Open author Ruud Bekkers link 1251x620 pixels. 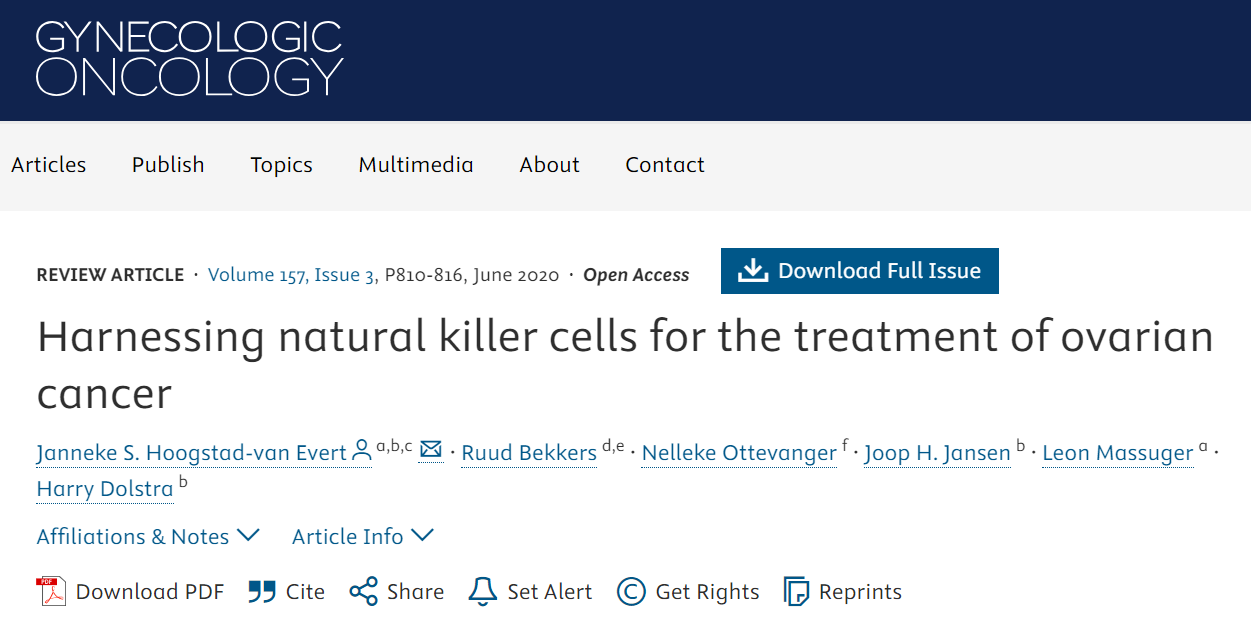[529, 454]
